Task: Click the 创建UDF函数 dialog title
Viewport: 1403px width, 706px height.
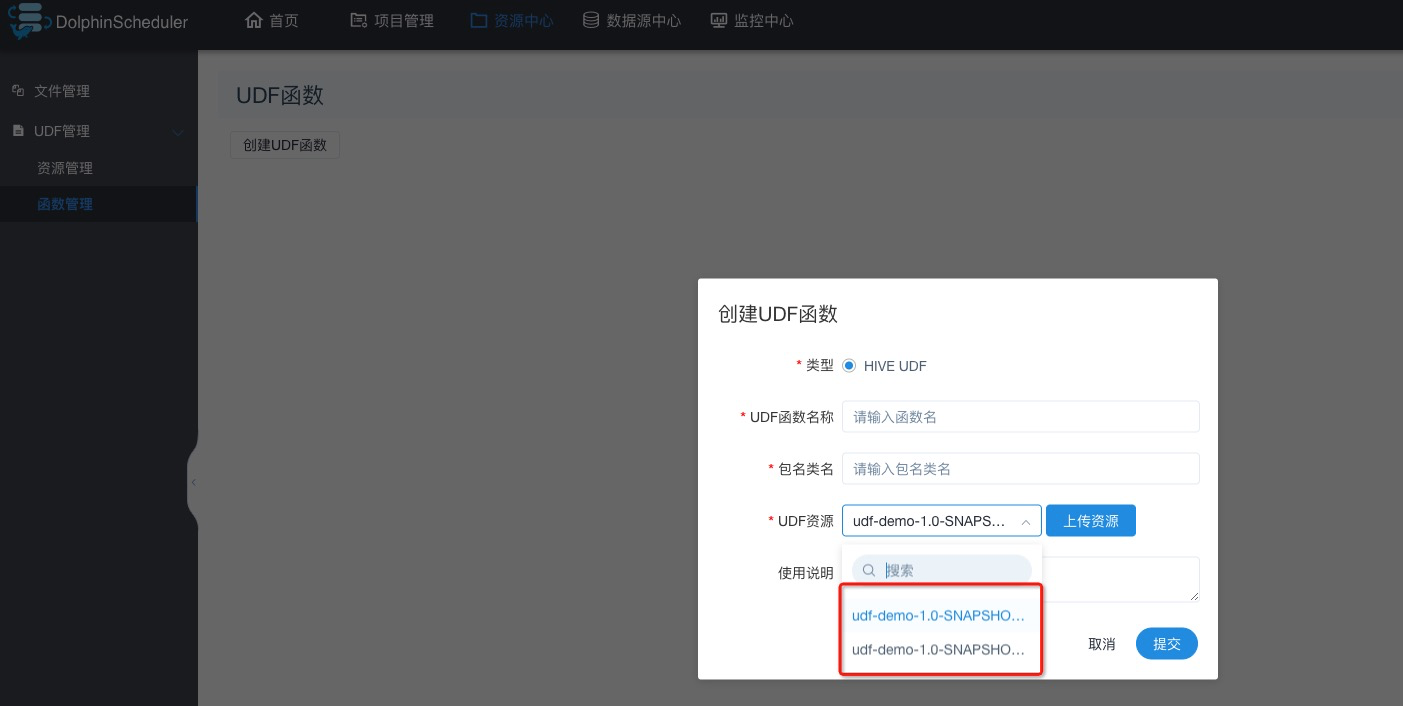Action: coord(778,314)
